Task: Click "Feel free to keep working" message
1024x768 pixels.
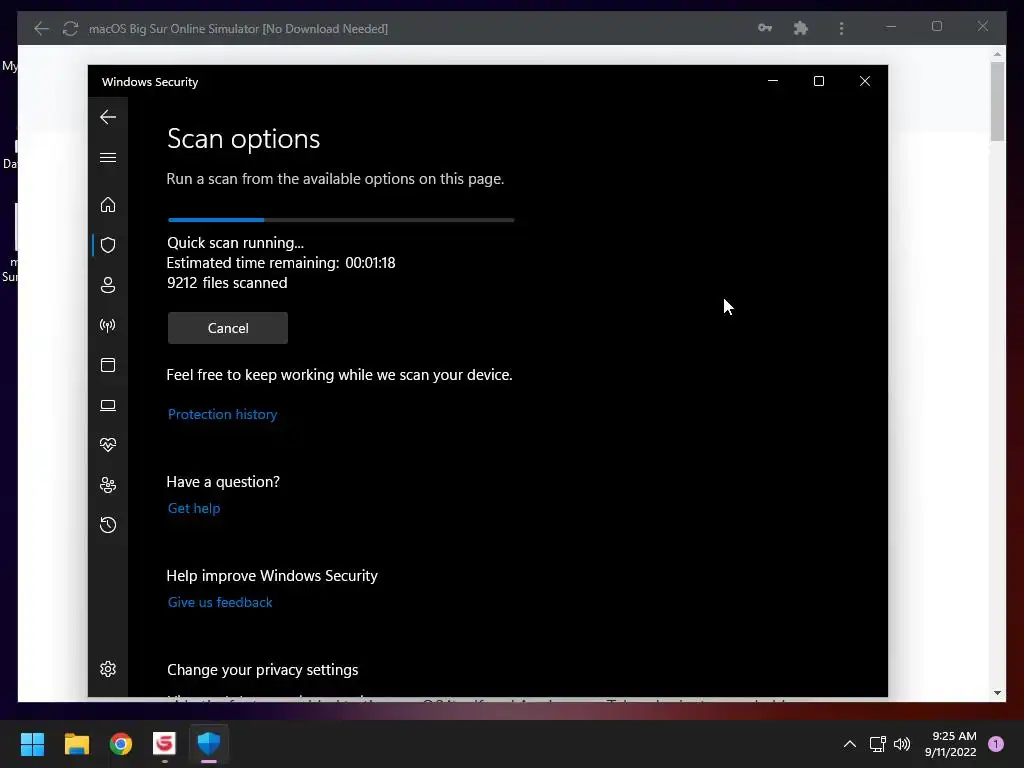Action: coord(340,375)
